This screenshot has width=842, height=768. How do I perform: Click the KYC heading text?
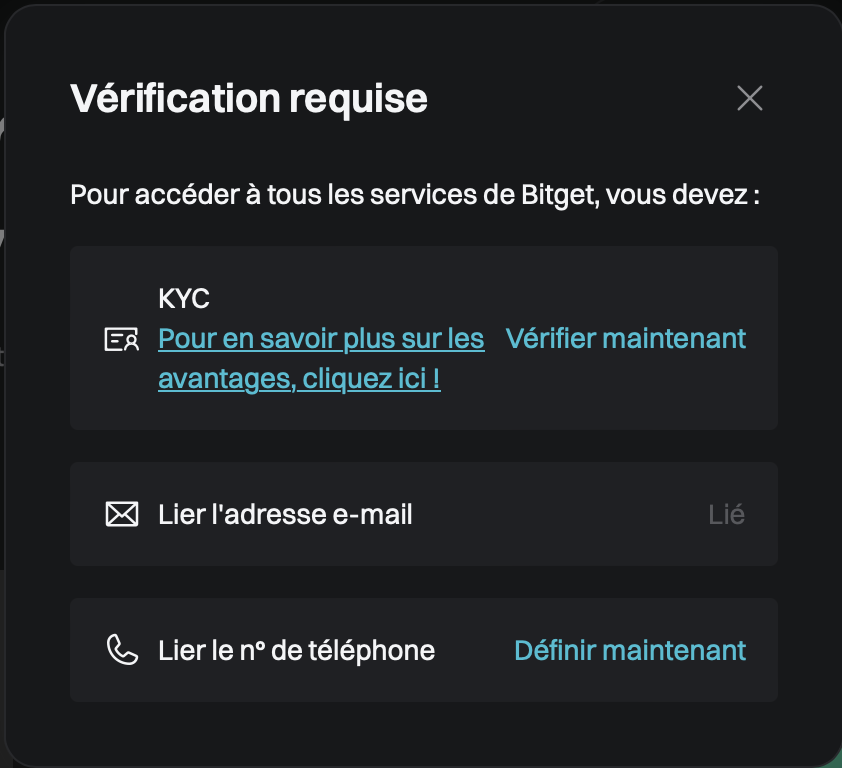[183, 298]
